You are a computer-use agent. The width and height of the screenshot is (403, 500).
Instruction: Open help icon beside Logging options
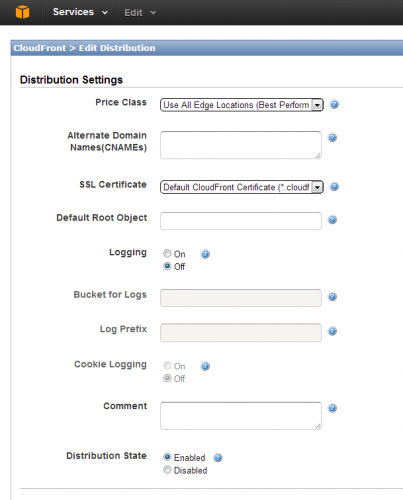click(x=205, y=254)
